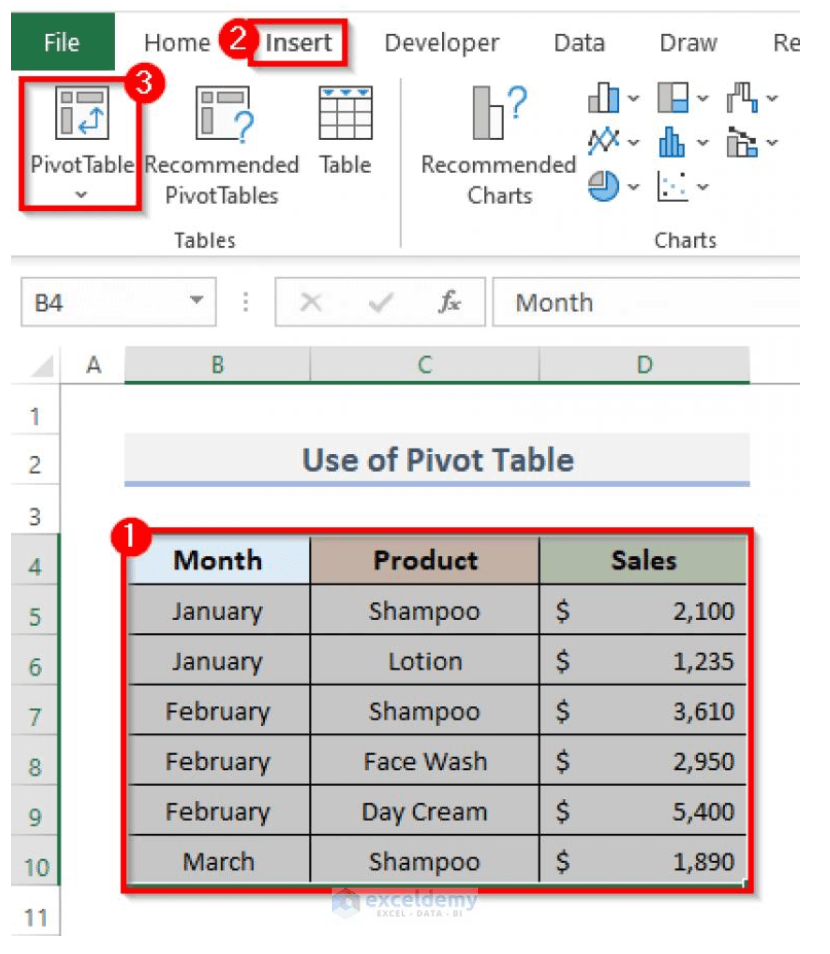Expand the scatter chart dropdown arrow

(x=703, y=187)
